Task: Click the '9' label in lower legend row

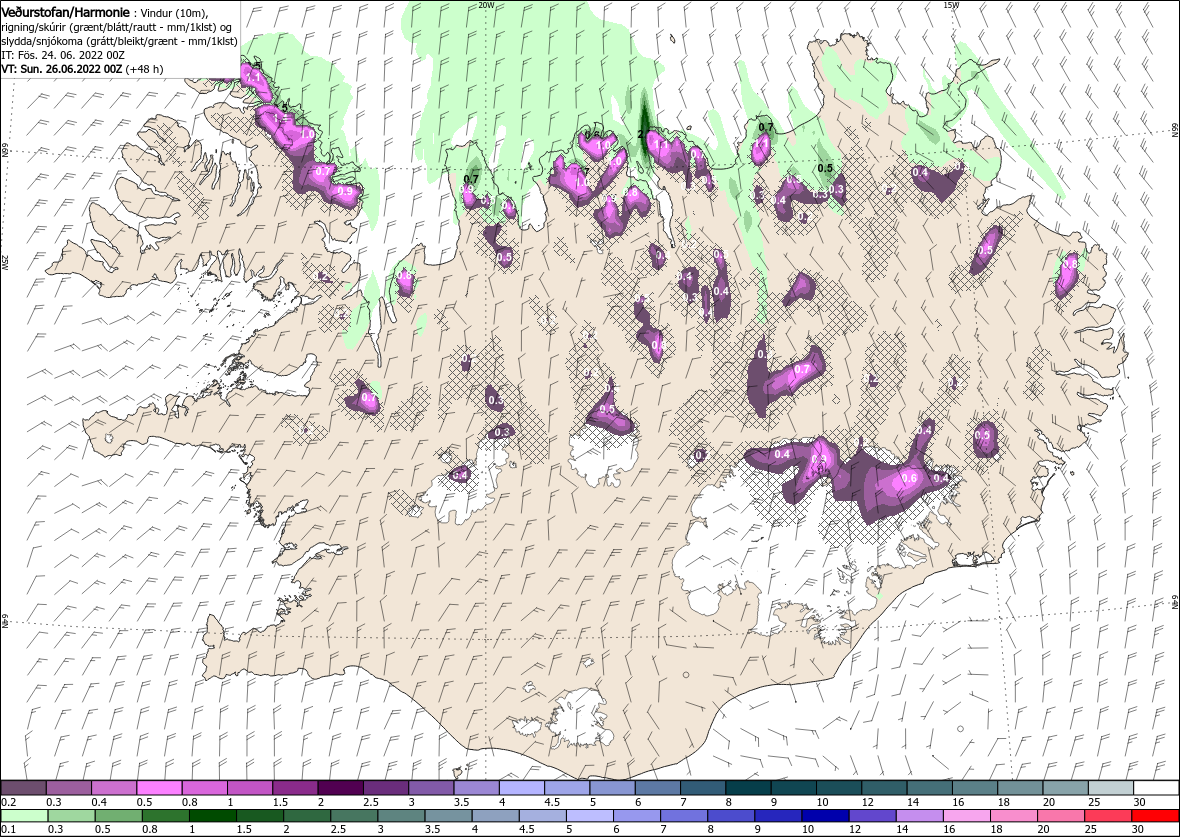Action: click(x=757, y=829)
